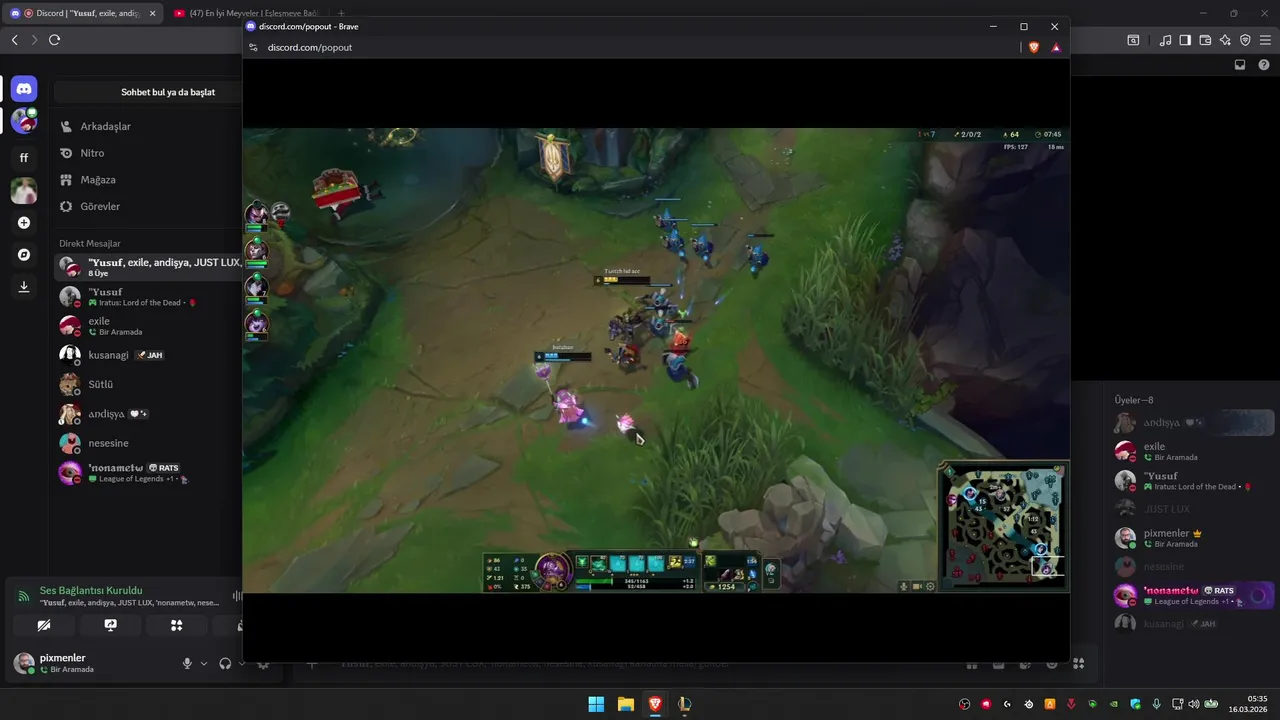Viewport: 1280px width, 720px height.
Task: Open Brave VPN shield icon
Action: (x=1245, y=40)
